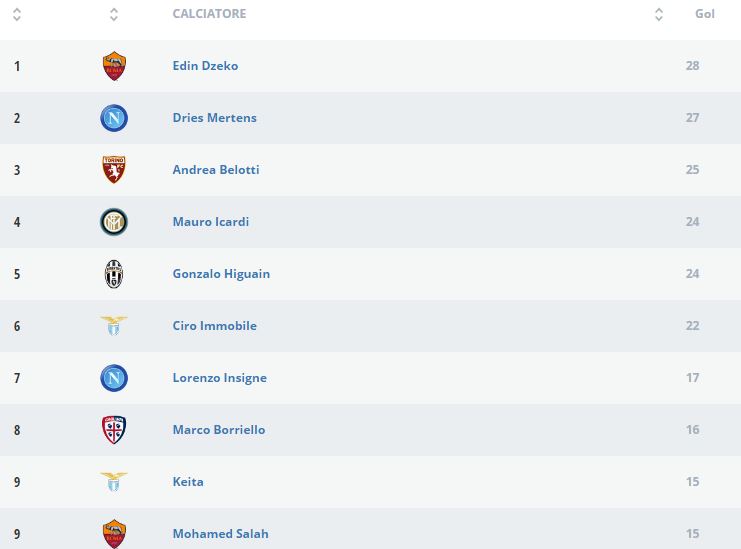
Task: Click the CALCIATORE column header
Action: click(209, 14)
